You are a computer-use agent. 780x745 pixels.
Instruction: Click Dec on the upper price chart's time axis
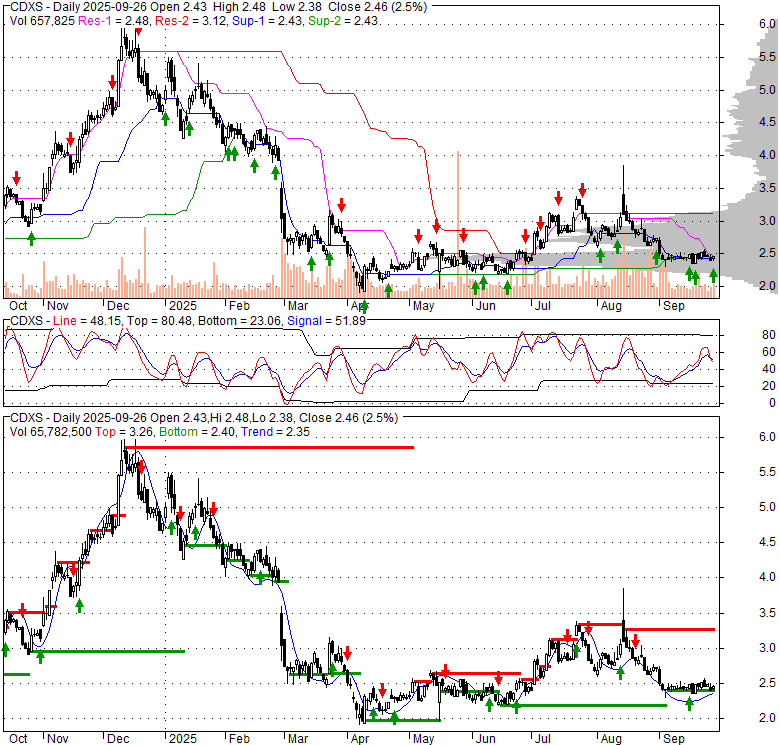tap(118, 306)
